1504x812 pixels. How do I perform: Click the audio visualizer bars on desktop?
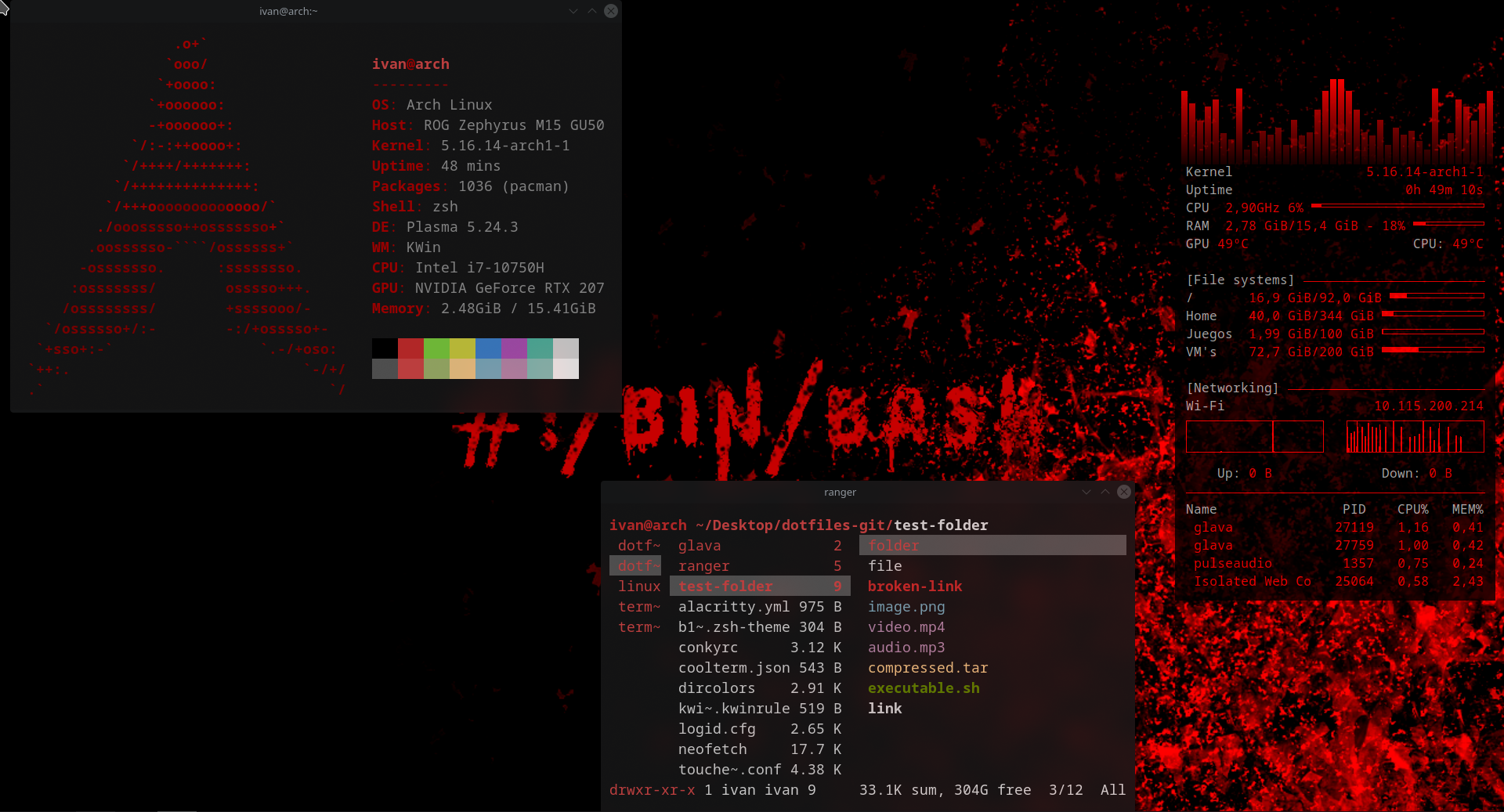(1336, 121)
